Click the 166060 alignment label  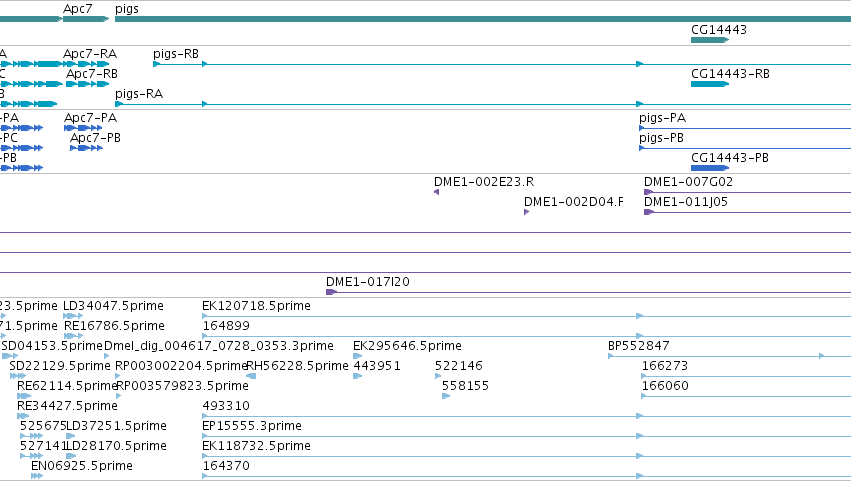click(x=665, y=386)
